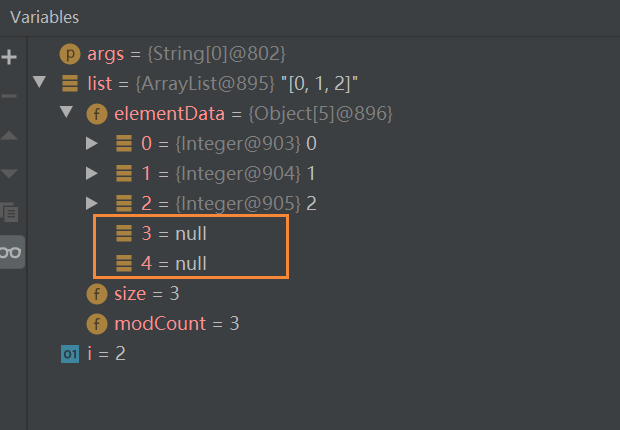
Task: Click the primitive icon beside i
Action: pyautogui.click(x=70, y=354)
